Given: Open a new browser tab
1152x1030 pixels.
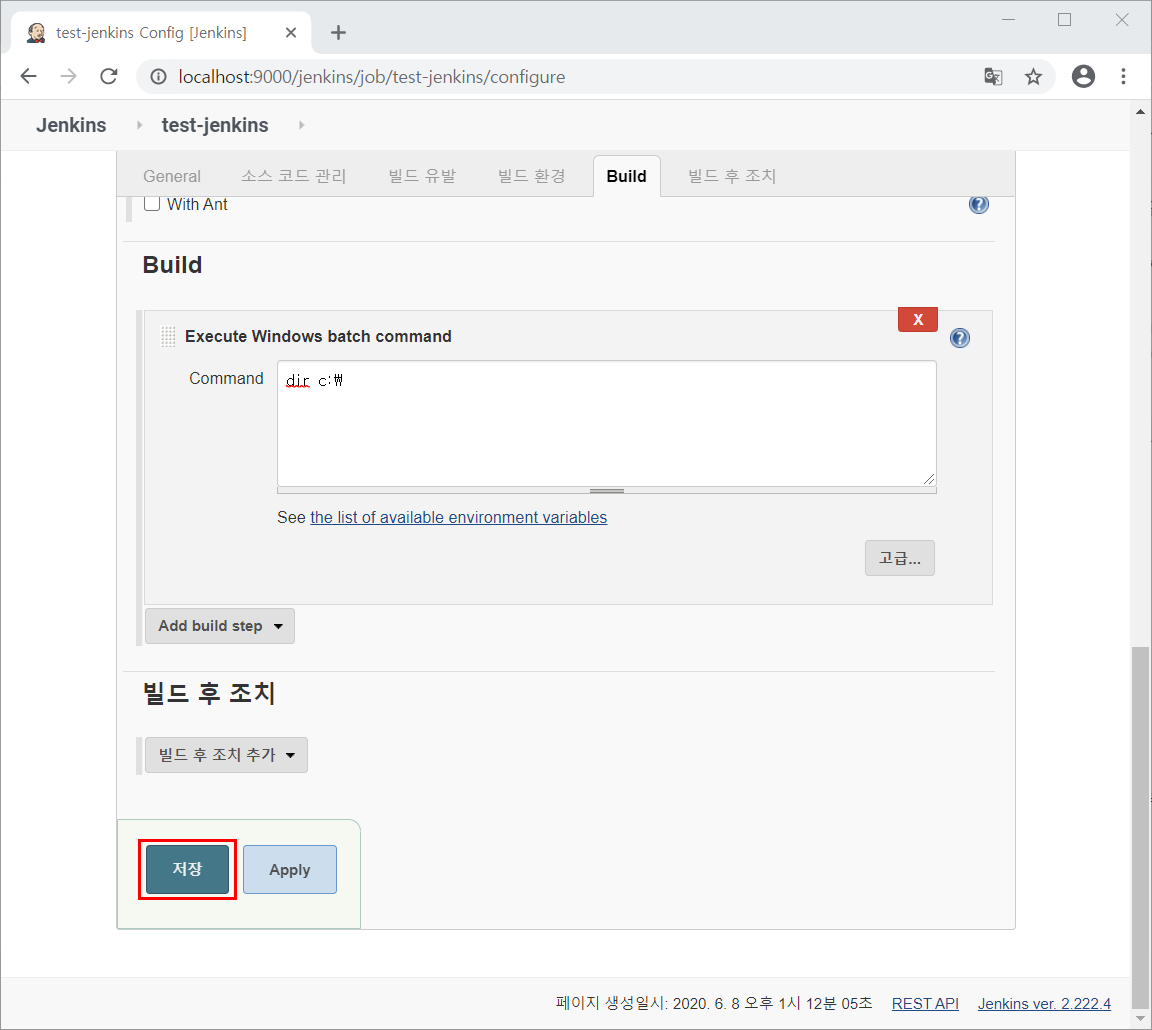Looking at the screenshot, I should 338,32.
